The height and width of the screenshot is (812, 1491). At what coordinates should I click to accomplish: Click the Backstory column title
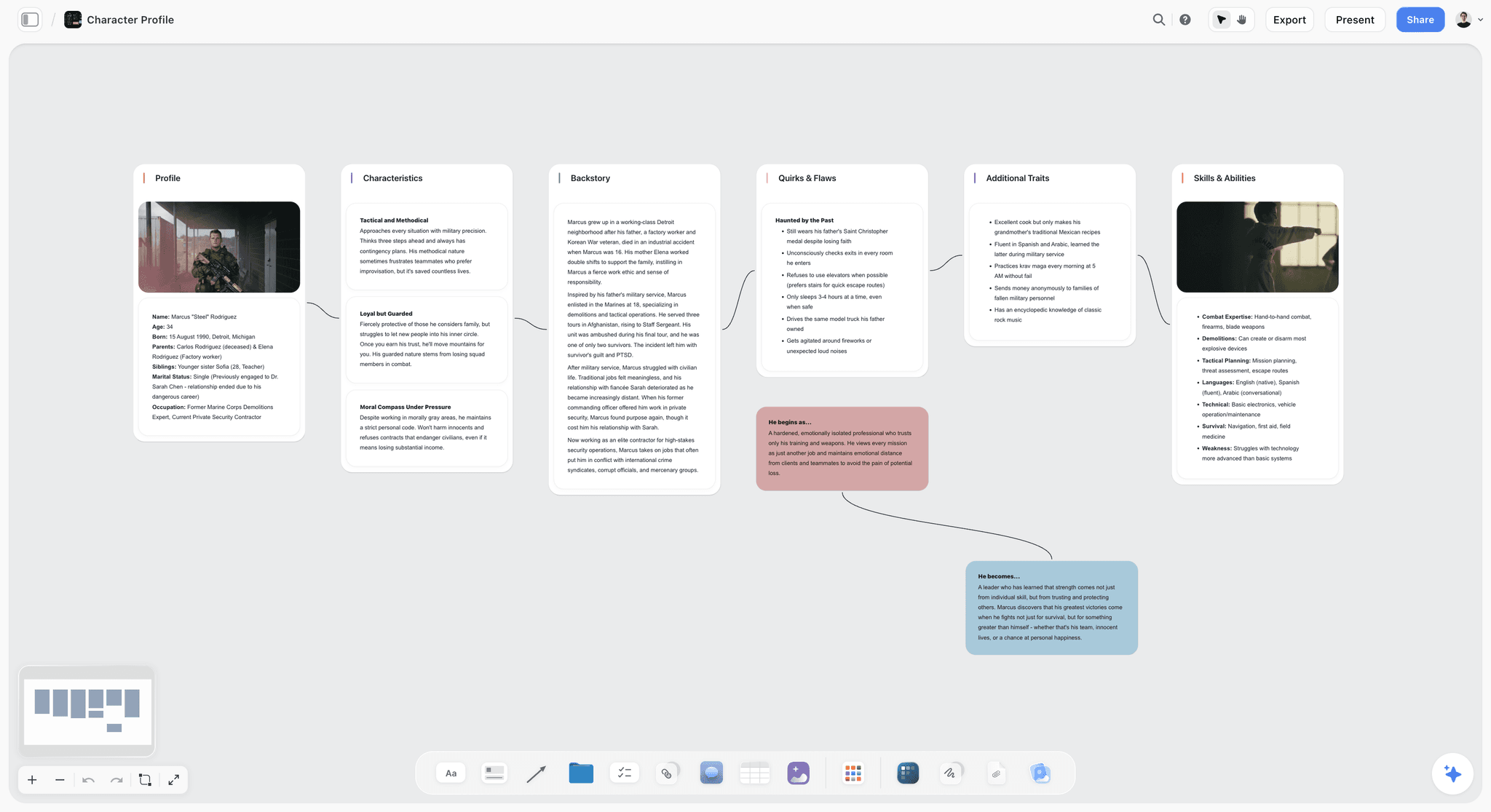pyautogui.click(x=590, y=178)
